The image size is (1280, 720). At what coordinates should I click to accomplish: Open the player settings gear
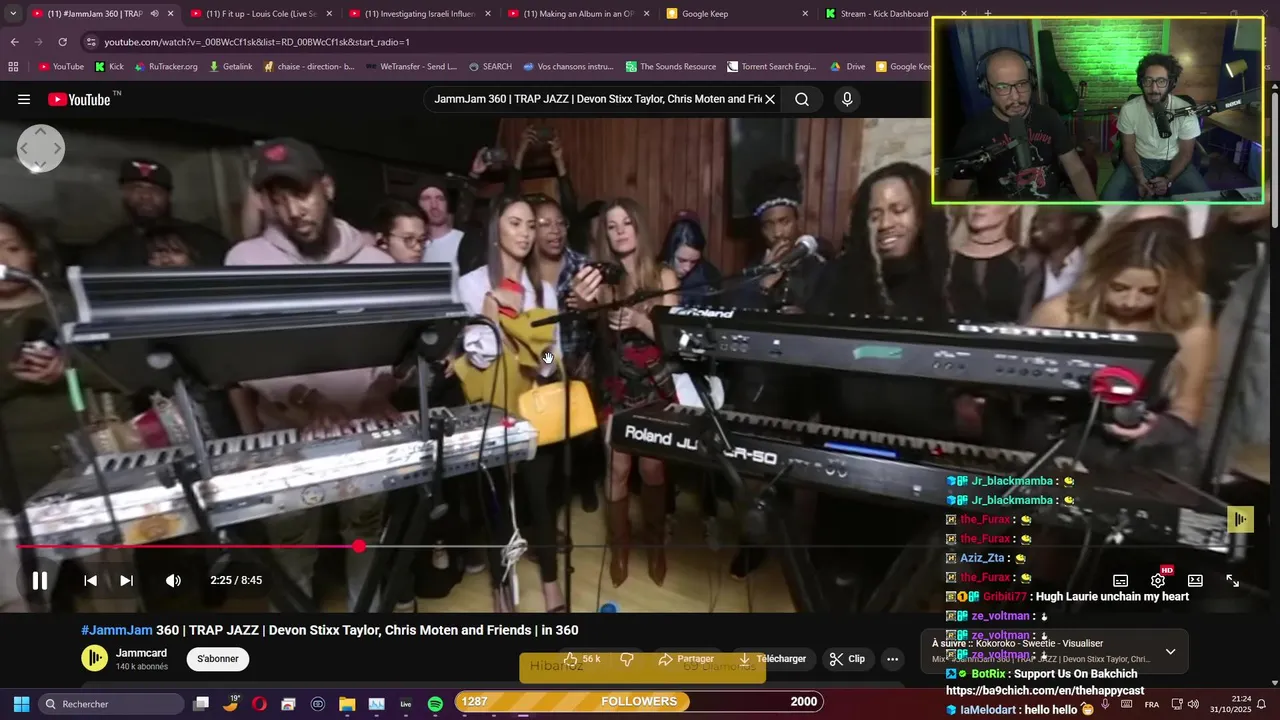1158,580
